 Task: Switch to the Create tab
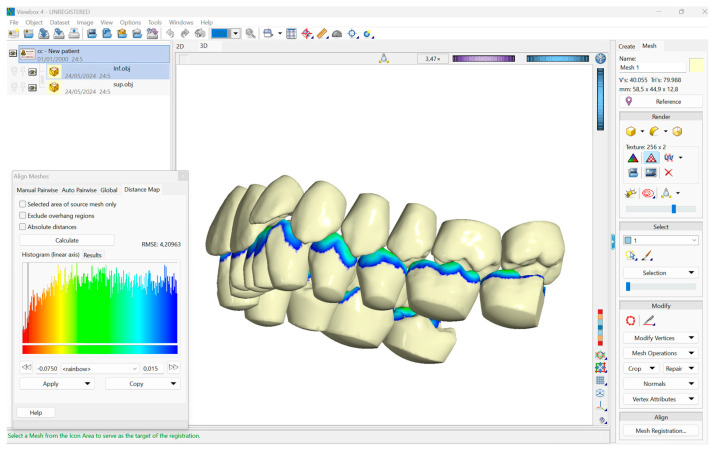point(627,46)
